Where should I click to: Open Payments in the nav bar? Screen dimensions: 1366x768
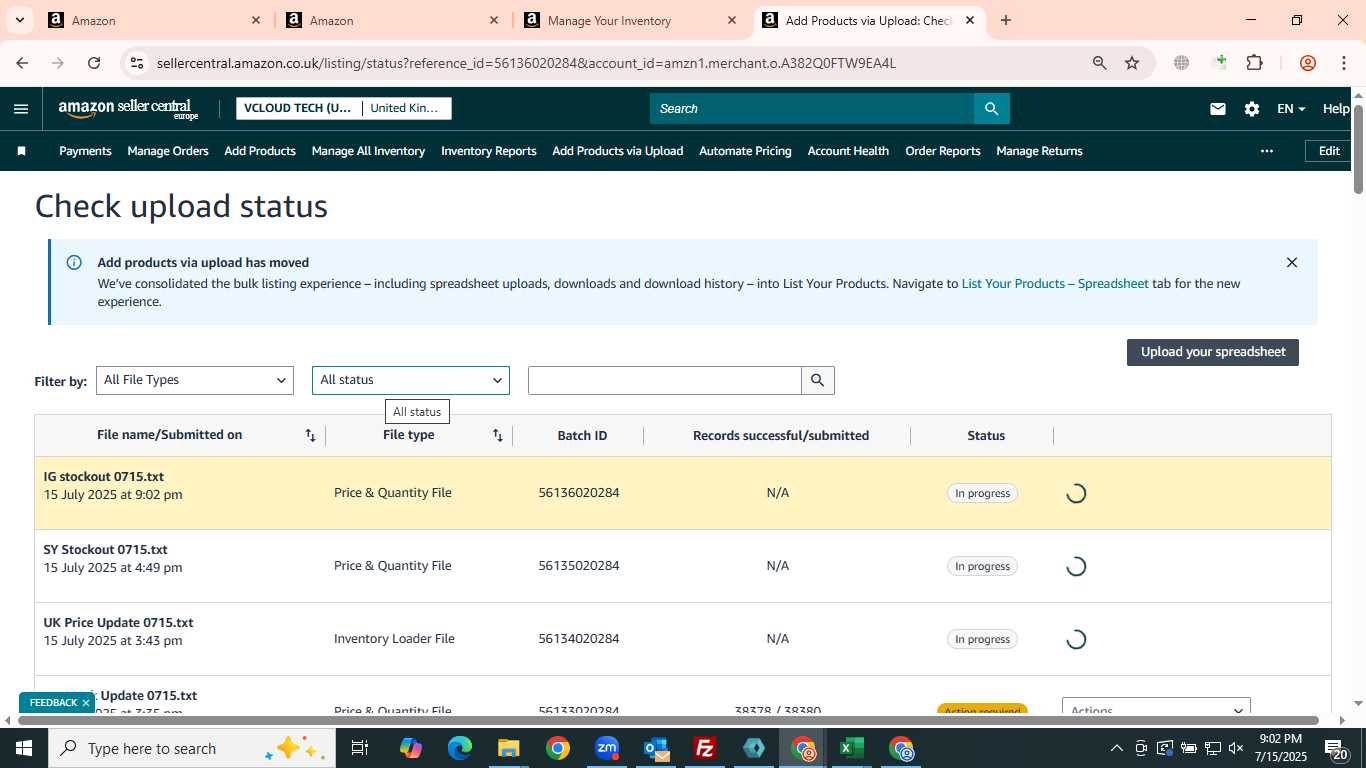point(85,151)
